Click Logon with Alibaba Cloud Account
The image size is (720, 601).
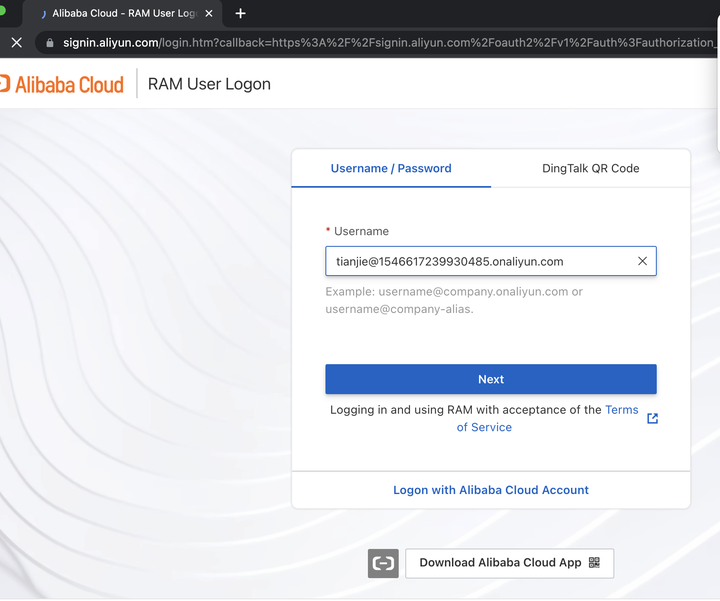[490, 490]
